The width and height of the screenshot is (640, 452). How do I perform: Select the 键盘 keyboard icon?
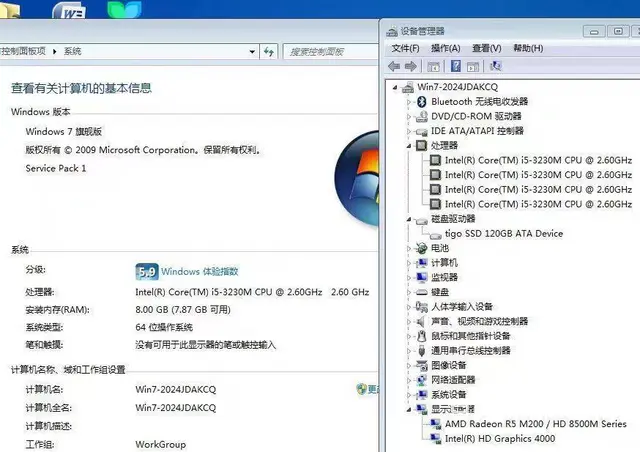pyautogui.click(x=422, y=292)
